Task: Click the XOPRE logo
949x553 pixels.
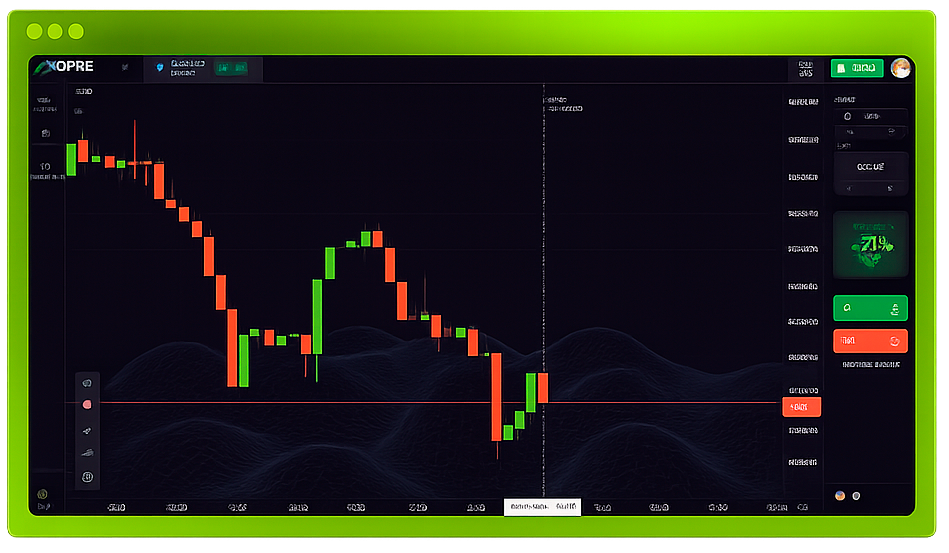Action: [64, 67]
